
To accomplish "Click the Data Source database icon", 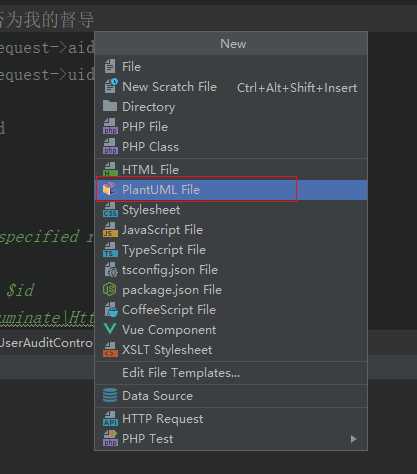I will coord(110,396).
